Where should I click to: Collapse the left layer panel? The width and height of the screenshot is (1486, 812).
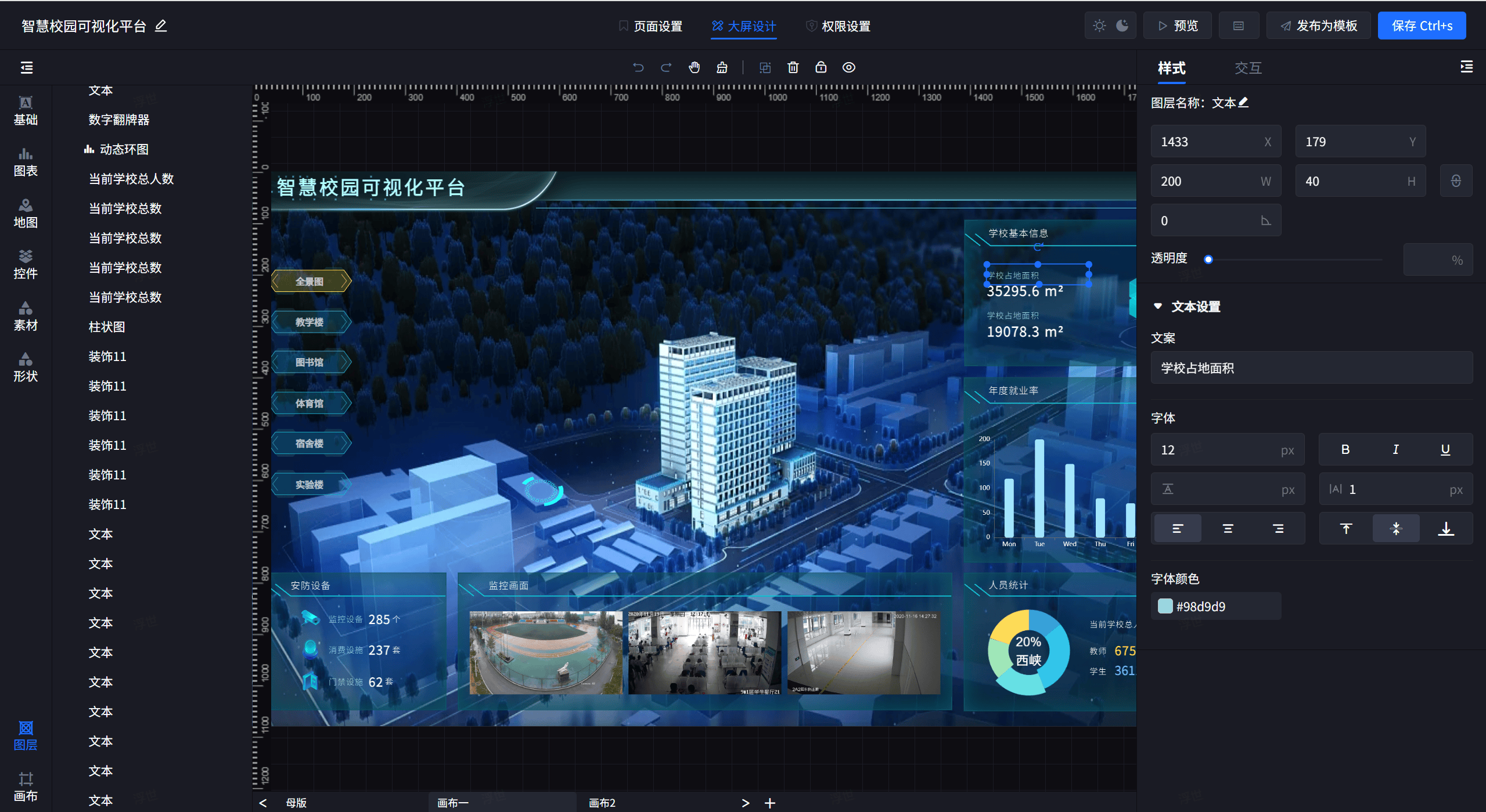tap(27, 67)
